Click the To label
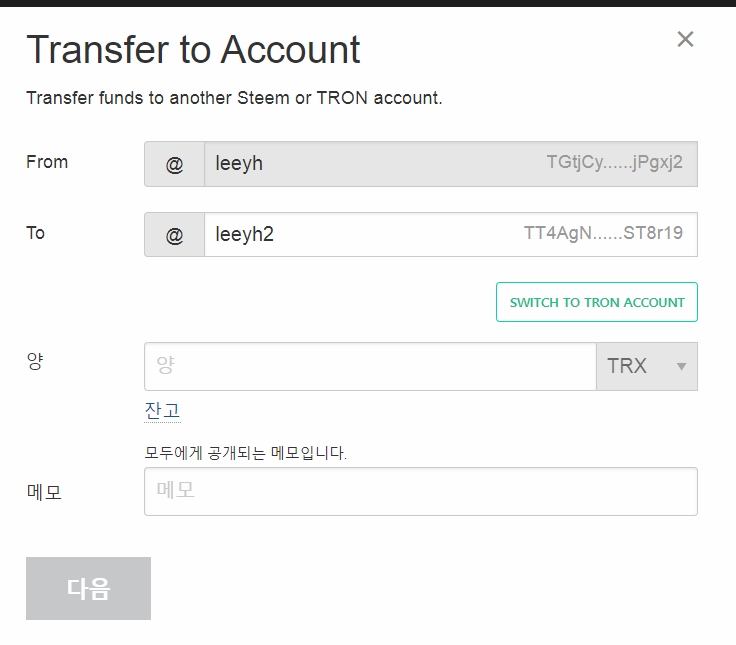736x645 pixels. coord(36,233)
